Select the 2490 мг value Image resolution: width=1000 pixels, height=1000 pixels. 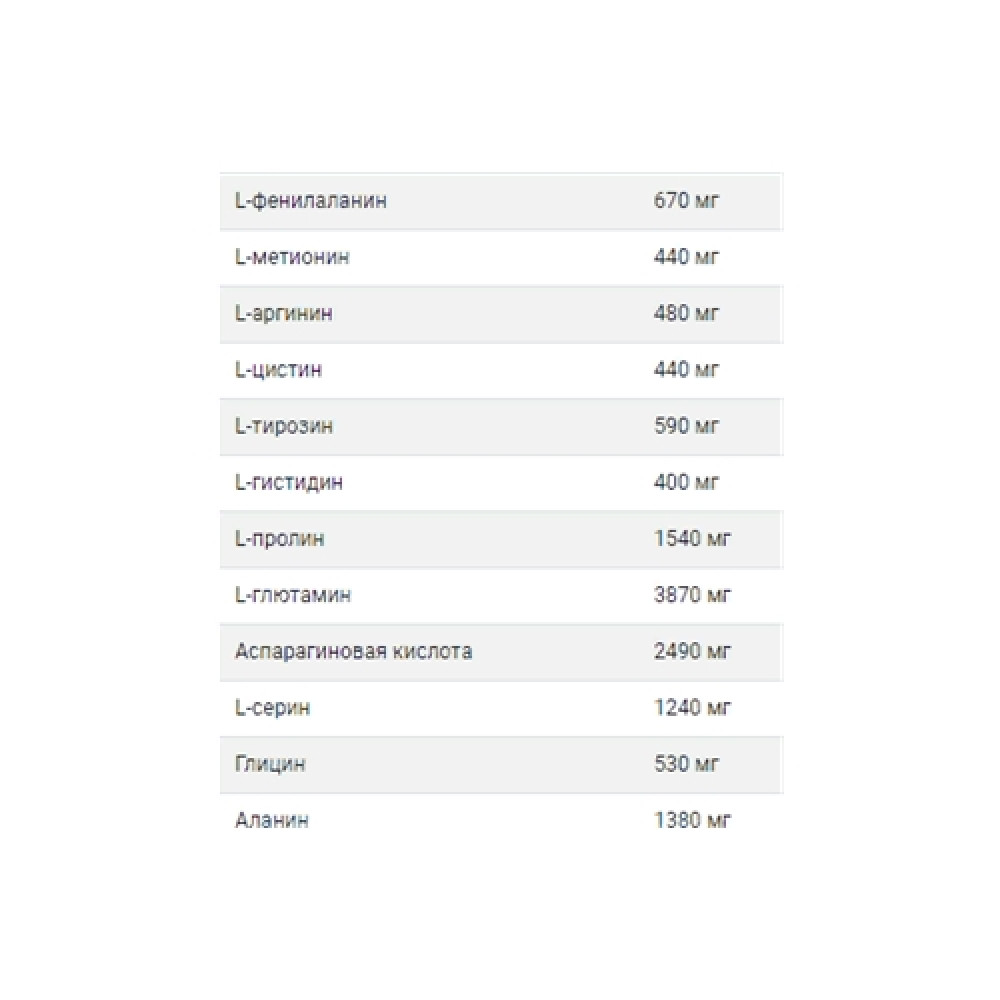693,651
